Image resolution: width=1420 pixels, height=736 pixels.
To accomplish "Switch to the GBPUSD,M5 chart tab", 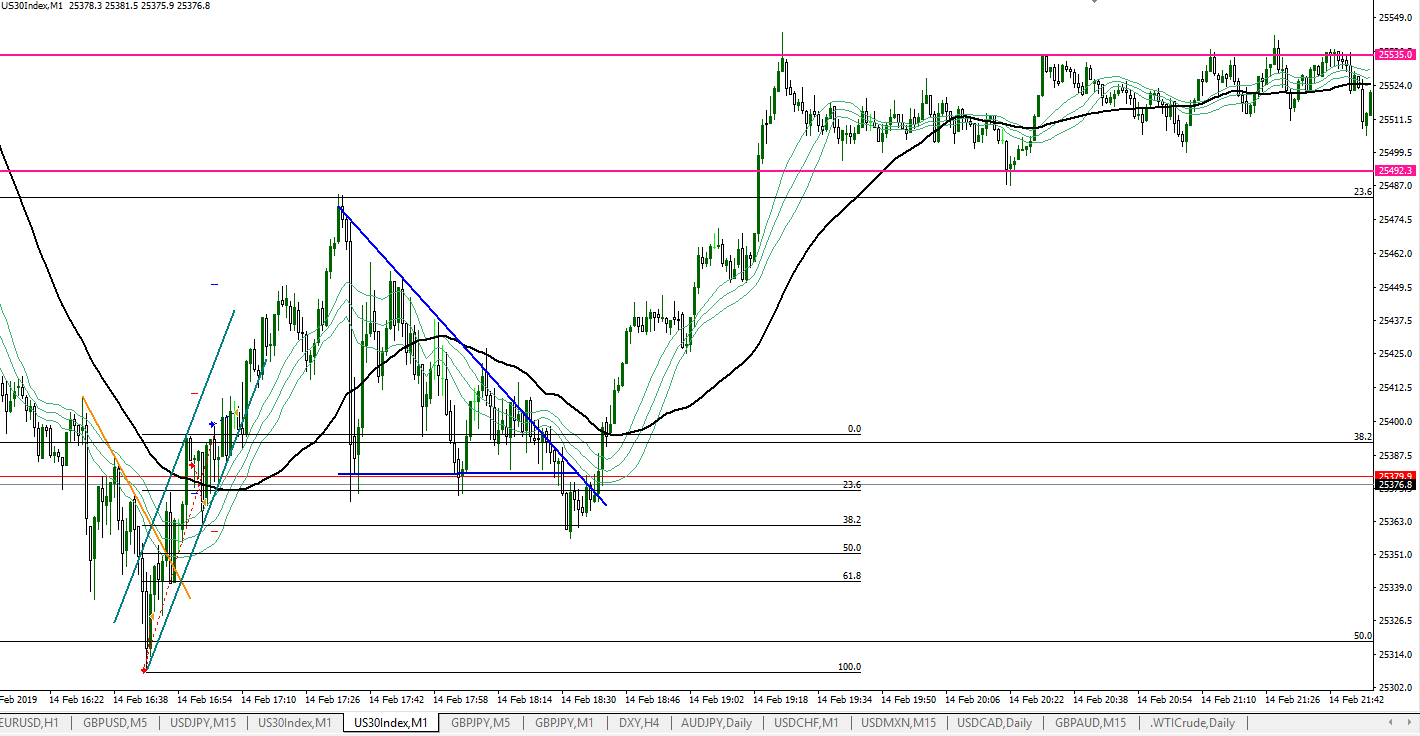I will pos(115,723).
